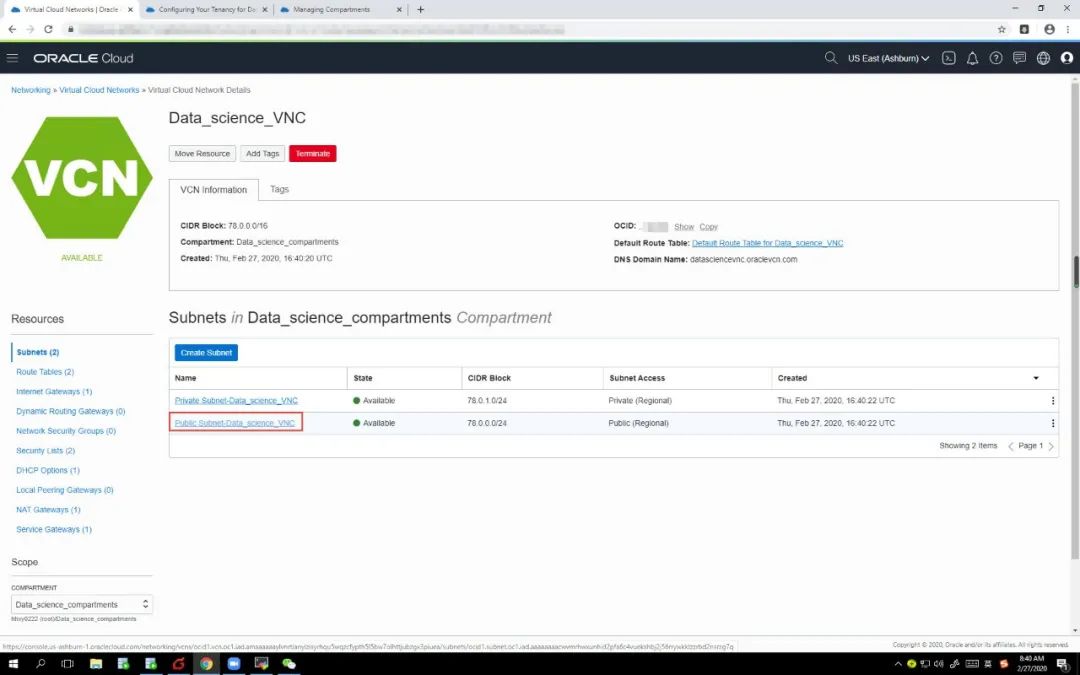Image resolution: width=1080 pixels, height=675 pixels.
Task: Open the language globe icon
Action: [x=1043, y=58]
